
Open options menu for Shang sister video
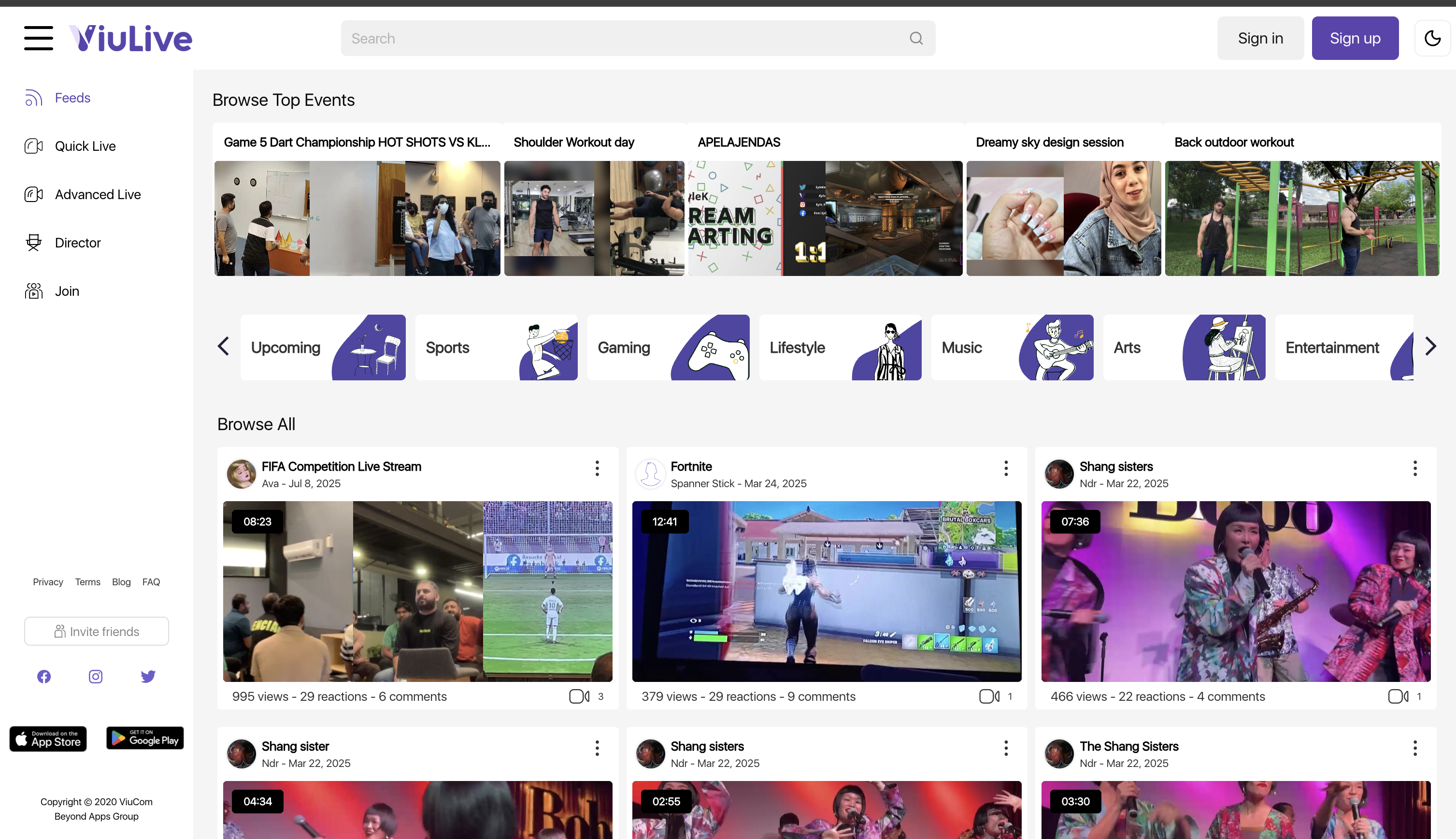[597, 749]
